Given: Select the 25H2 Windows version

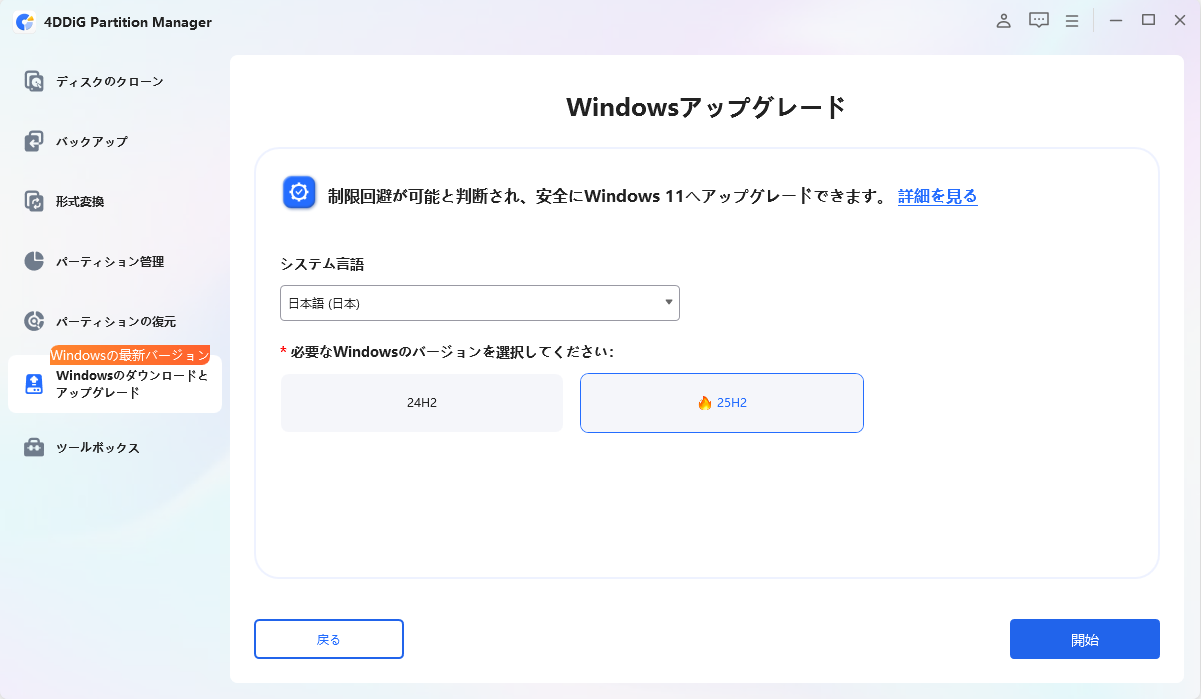Looking at the screenshot, I should (721, 402).
